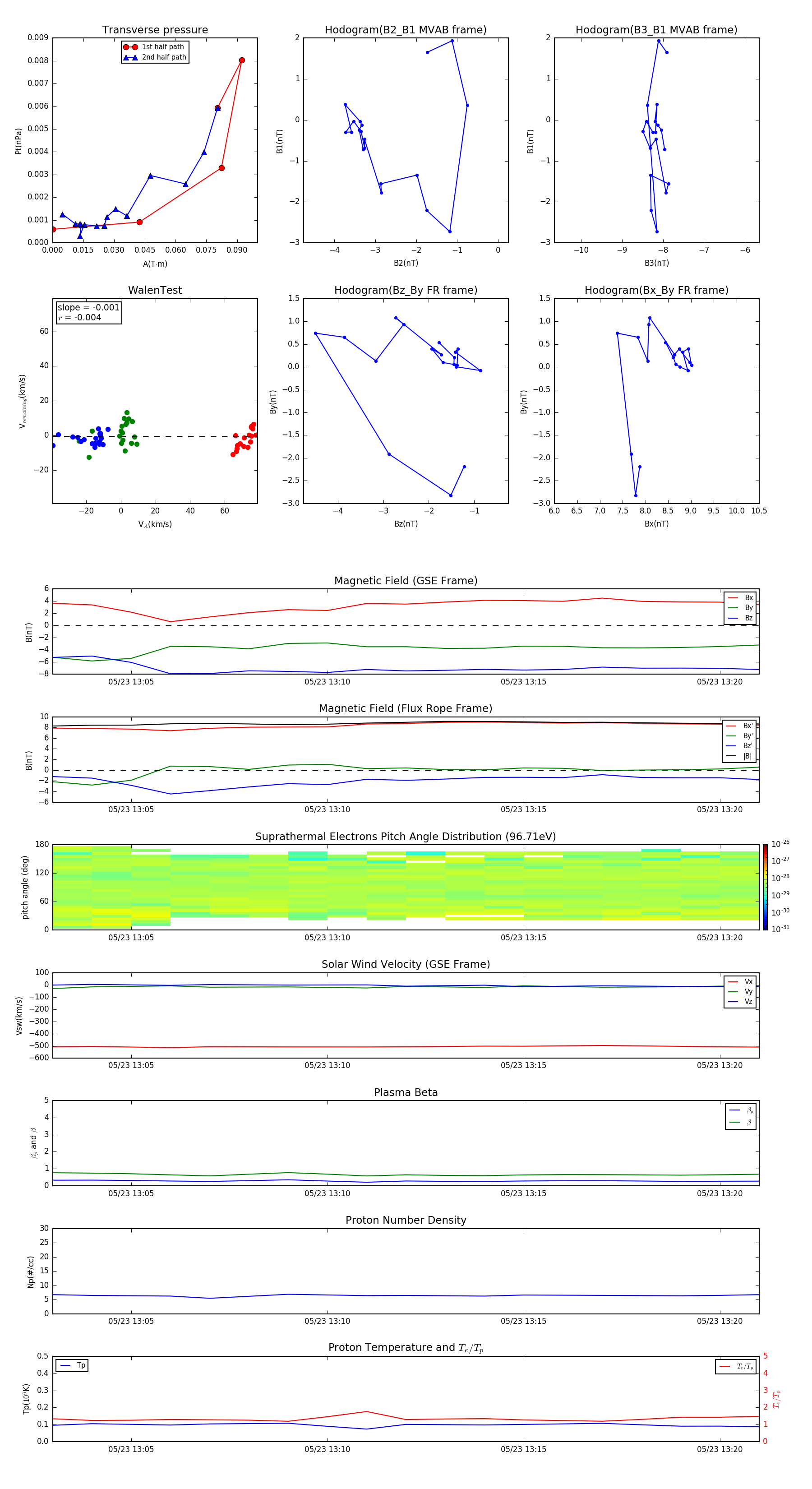The image size is (812, 1489).
Task: Click the pitch angle color scale bar
Action: [x=765, y=887]
